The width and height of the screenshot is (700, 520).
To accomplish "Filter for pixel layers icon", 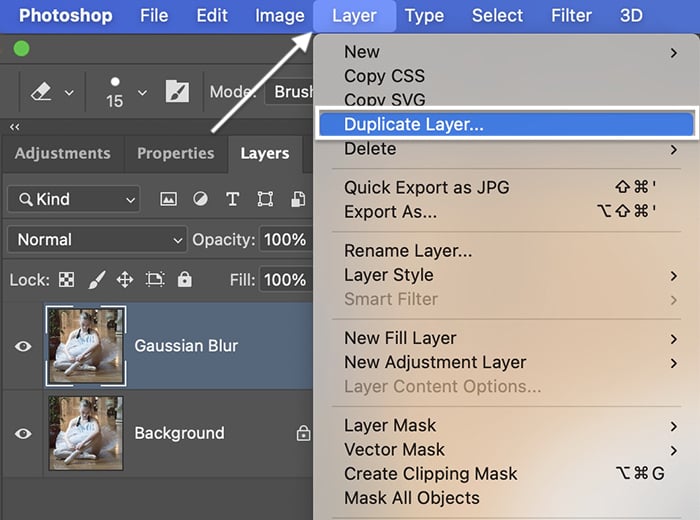I will (x=168, y=199).
